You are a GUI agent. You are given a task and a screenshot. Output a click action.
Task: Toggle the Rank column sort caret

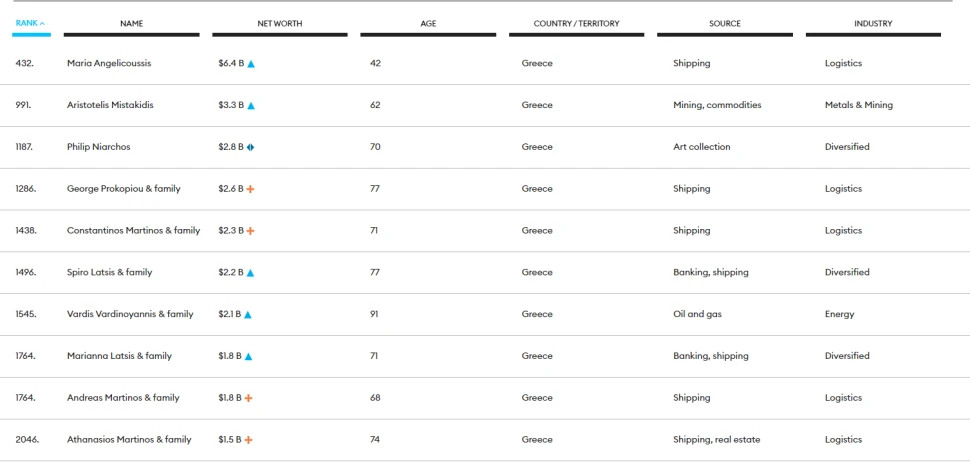pos(43,24)
